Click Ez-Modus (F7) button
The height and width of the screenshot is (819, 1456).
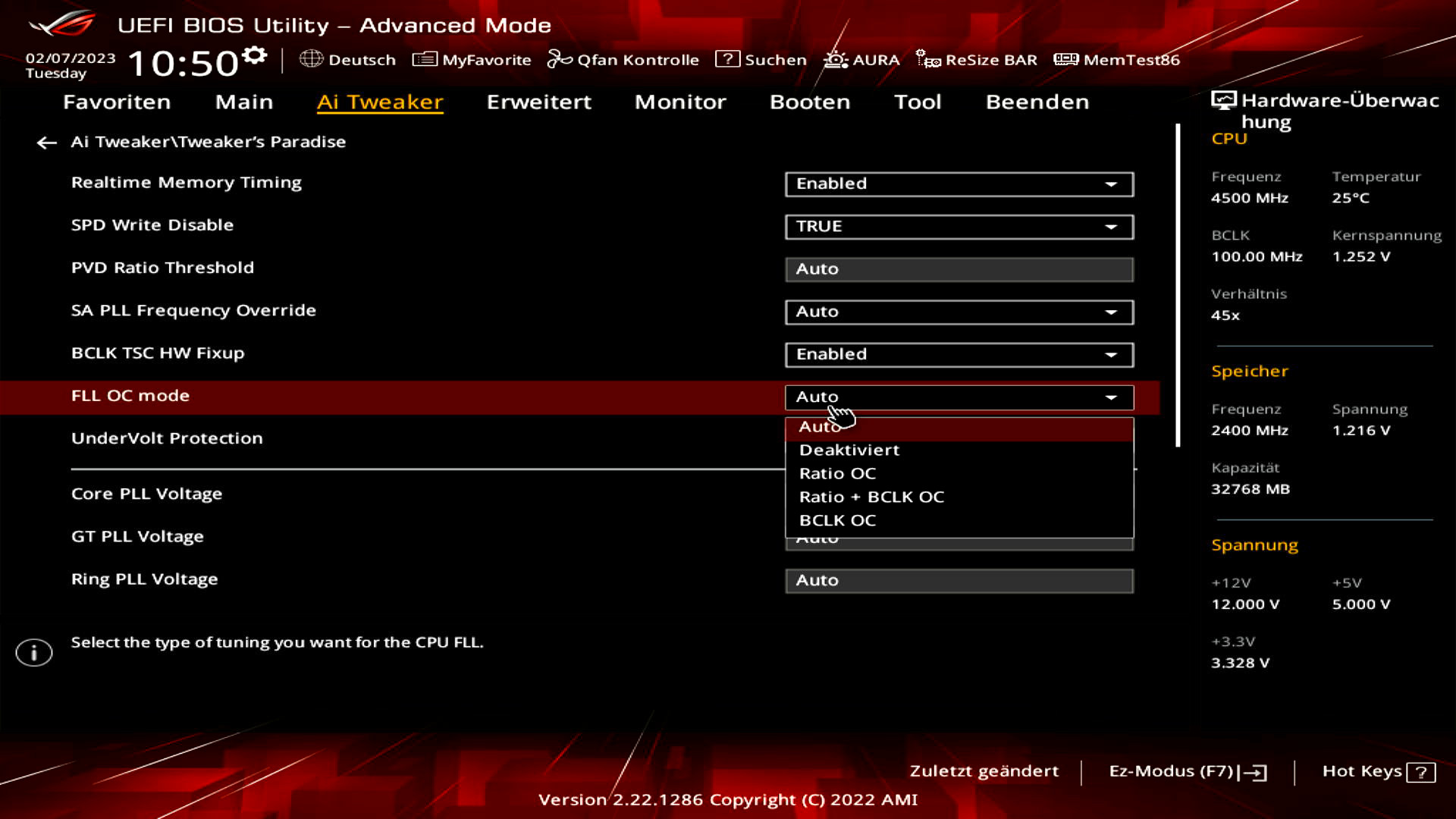[x=1187, y=772]
